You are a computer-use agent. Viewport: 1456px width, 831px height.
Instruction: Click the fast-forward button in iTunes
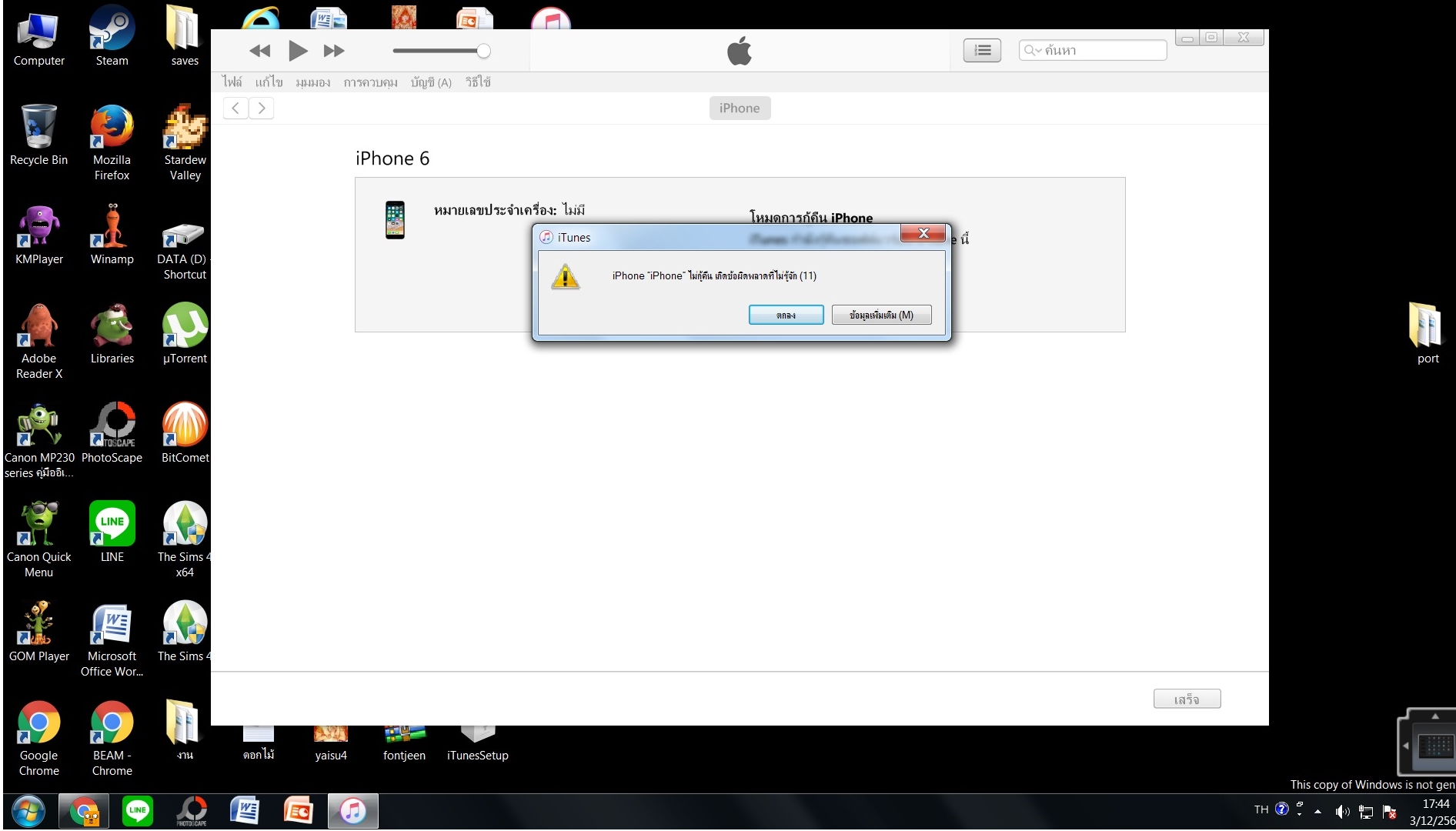pyautogui.click(x=334, y=51)
